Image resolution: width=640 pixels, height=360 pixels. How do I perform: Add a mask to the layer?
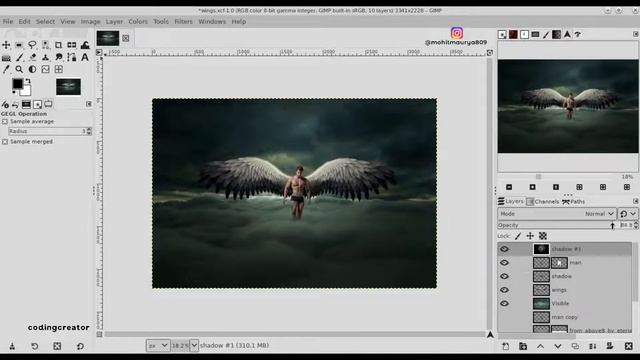tap(610, 346)
